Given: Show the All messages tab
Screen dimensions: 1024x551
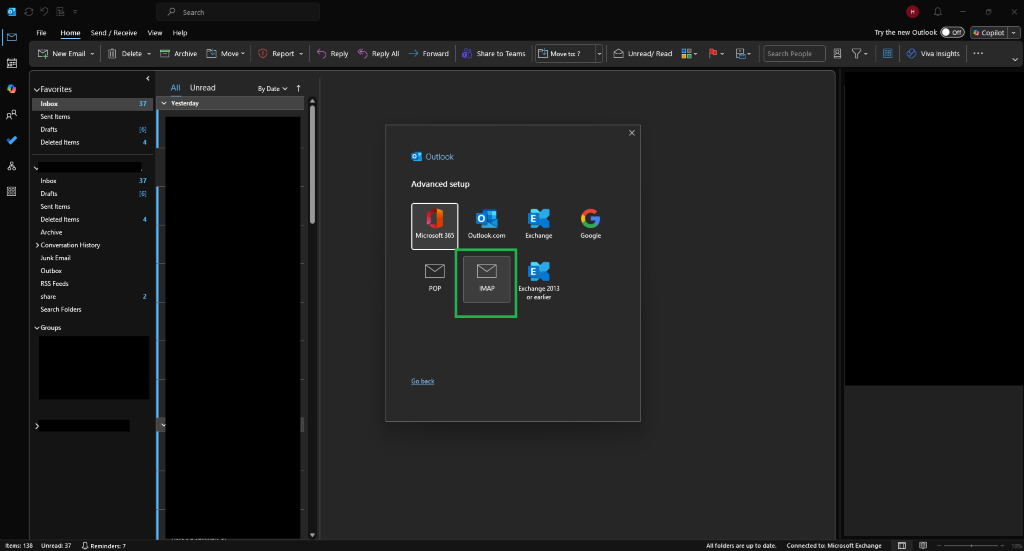Looking at the screenshot, I should pyautogui.click(x=175, y=87).
